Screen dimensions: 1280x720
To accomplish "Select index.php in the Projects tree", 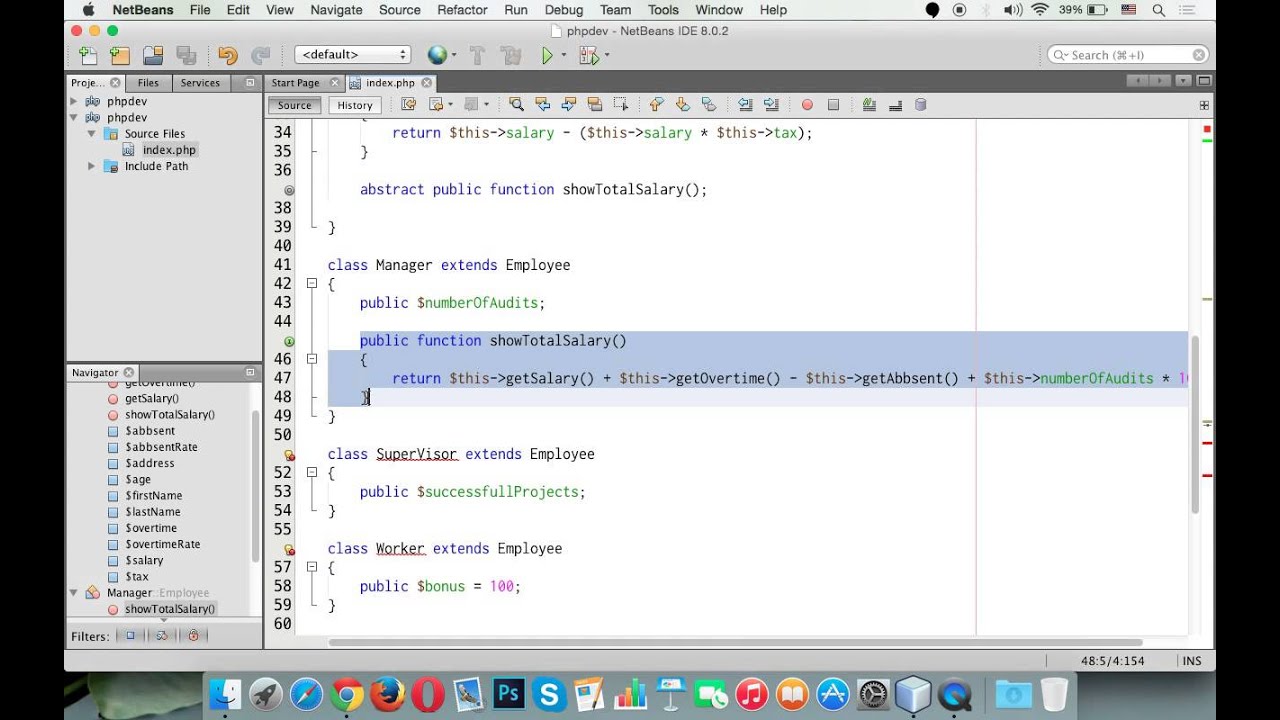I will [x=169, y=150].
